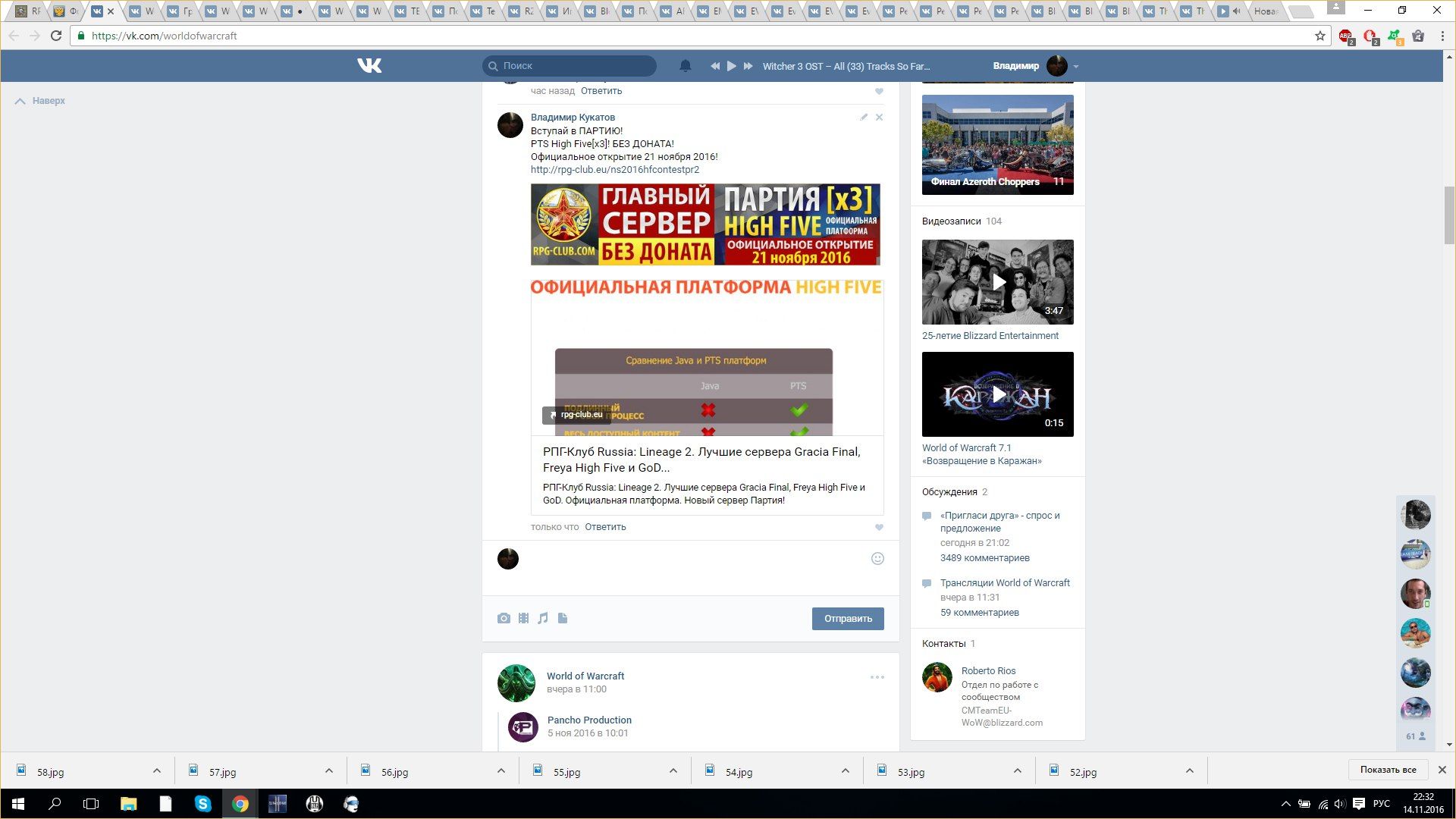The height and width of the screenshot is (819, 1456).
Task: Attach audio with music note icon
Action: click(x=543, y=618)
